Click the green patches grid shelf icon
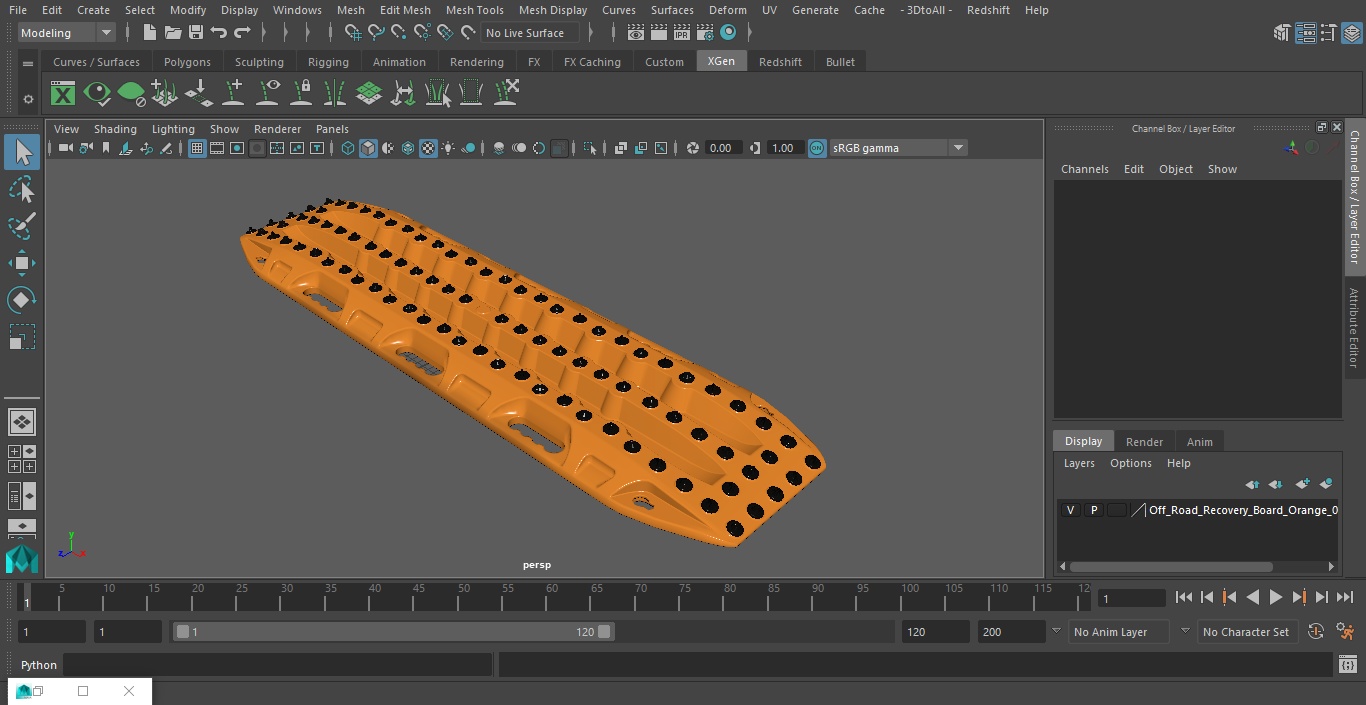 [x=369, y=94]
